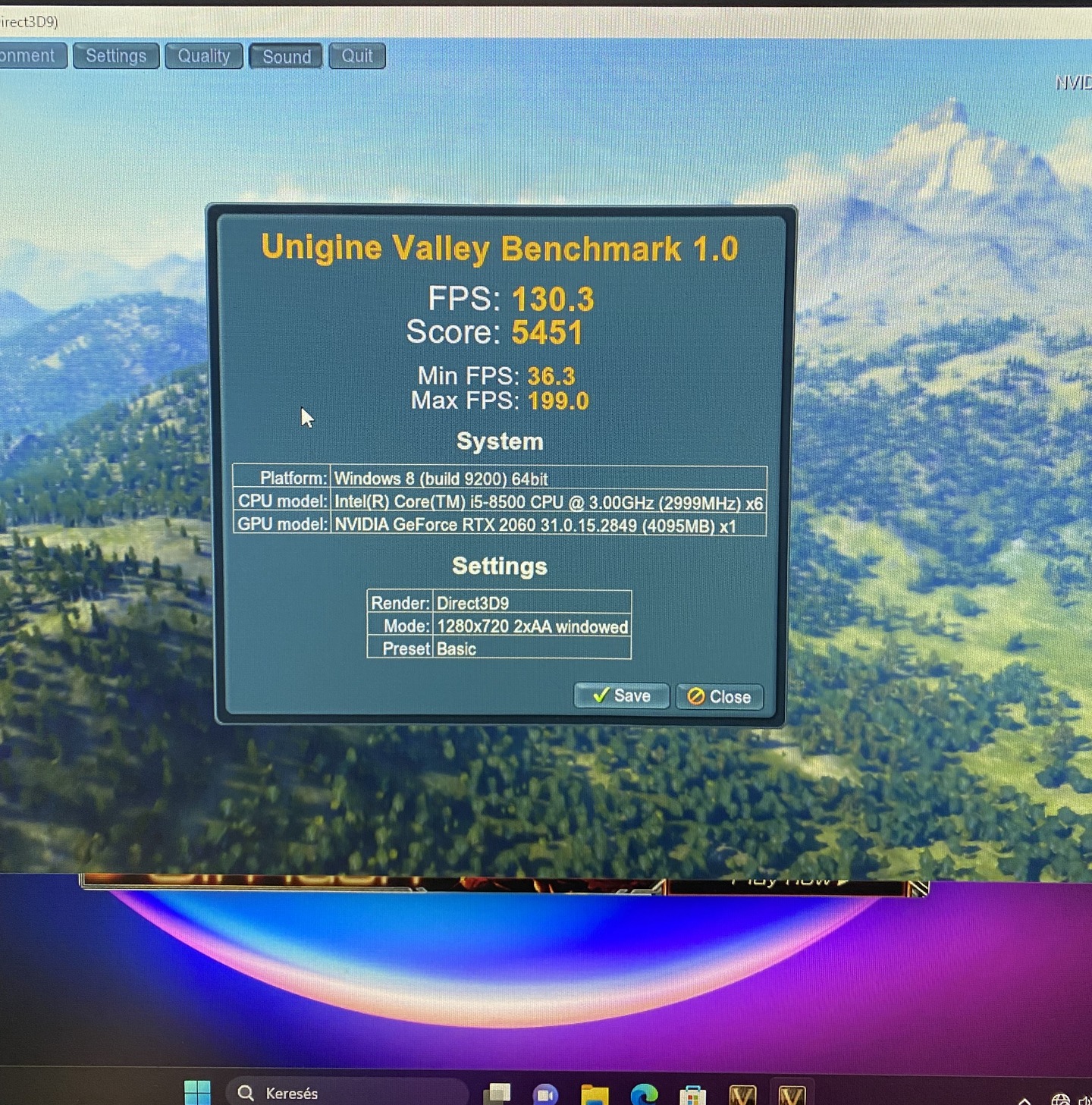Launch the Teams chat taskbar icon
The height and width of the screenshot is (1105, 1092).
tap(545, 1094)
